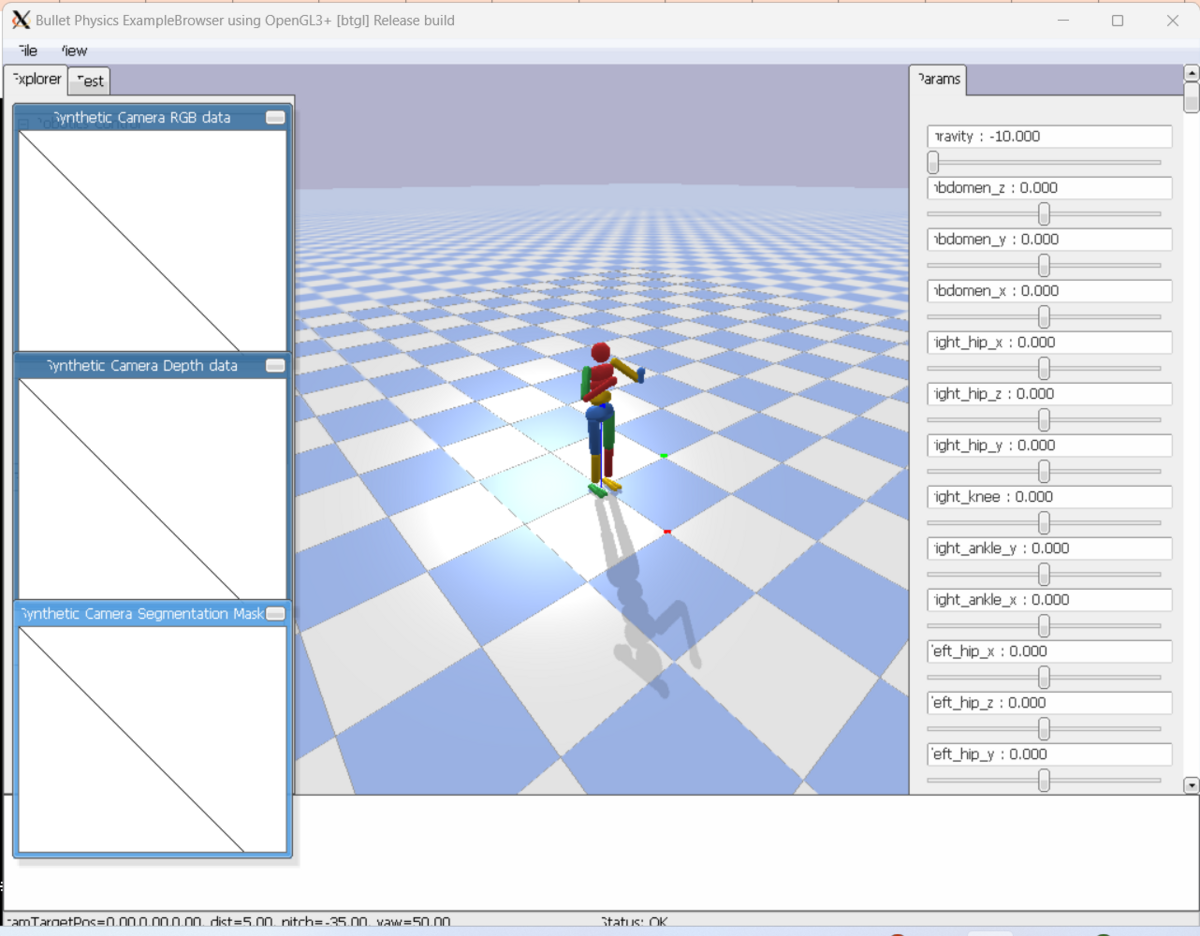This screenshot has height=936, width=1200.
Task: Click the right_hip_x slider handle
Action: tap(1044, 368)
